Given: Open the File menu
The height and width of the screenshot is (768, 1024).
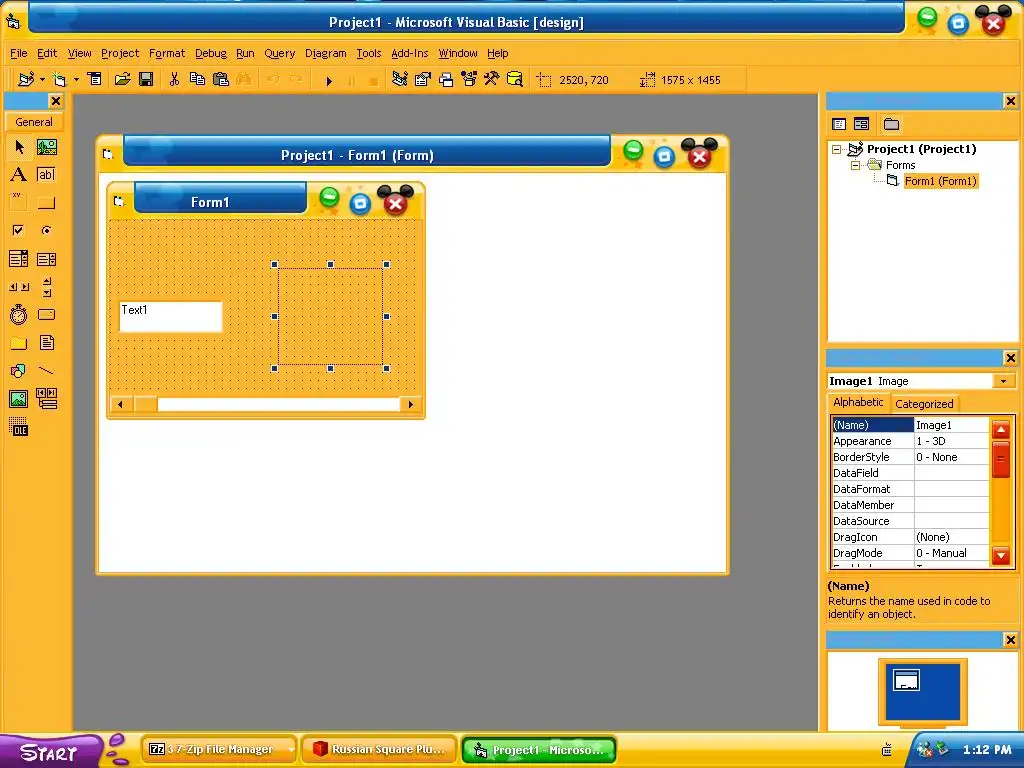Looking at the screenshot, I should pyautogui.click(x=18, y=54).
